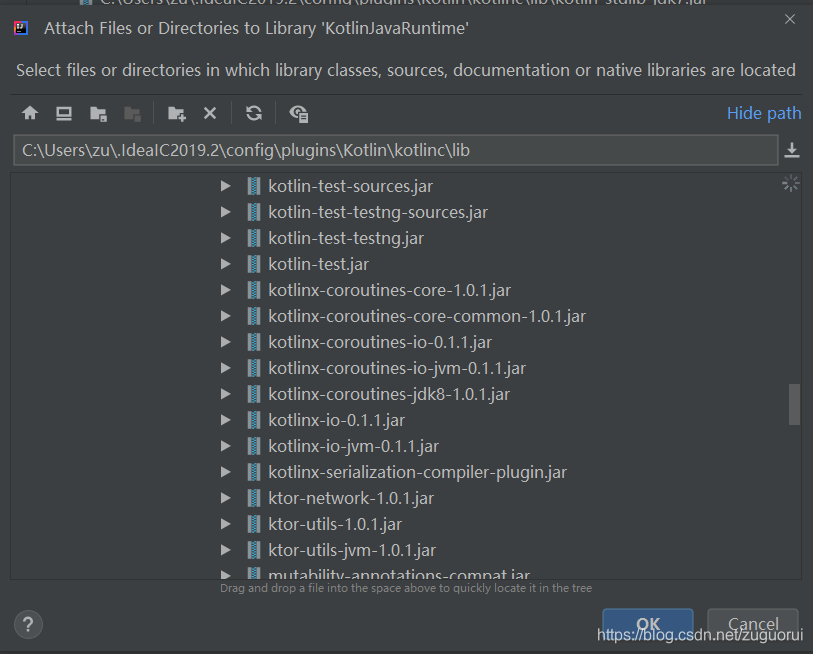This screenshot has height=654, width=813.
Task: Select kotlin-test.jar file
Action: (x=318, y=264)
